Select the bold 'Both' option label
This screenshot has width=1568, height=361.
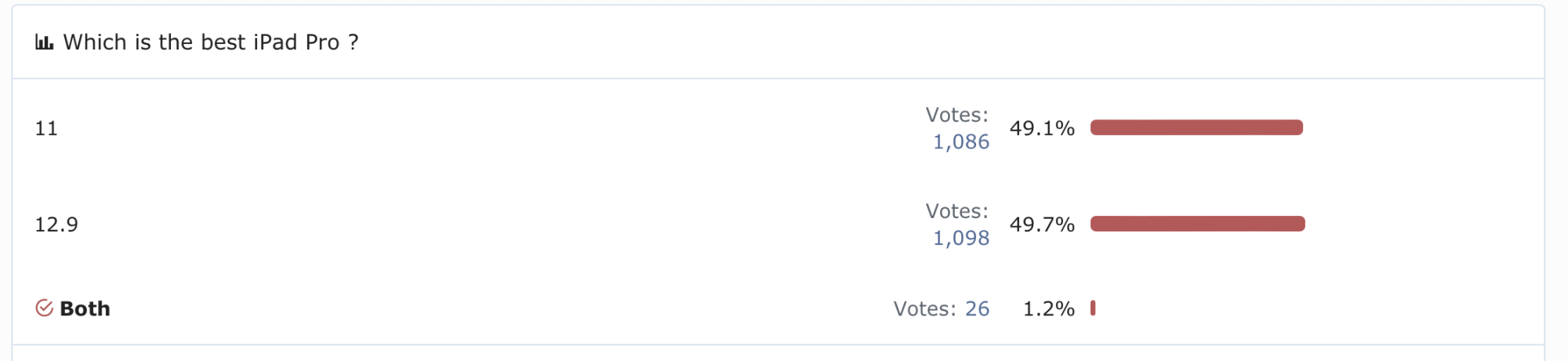85,308
